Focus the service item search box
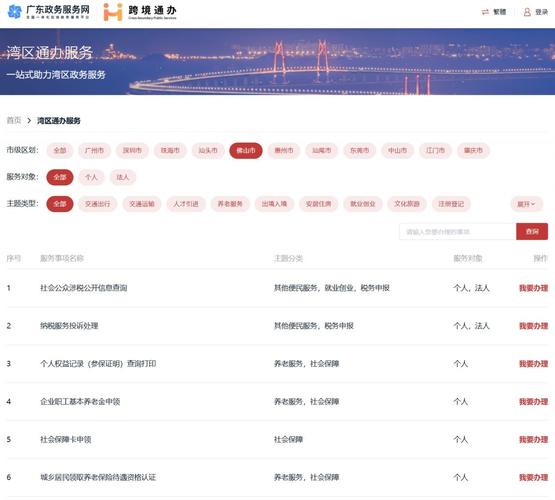The width and height of the screenshot is (555, 500). click(457, 232)
